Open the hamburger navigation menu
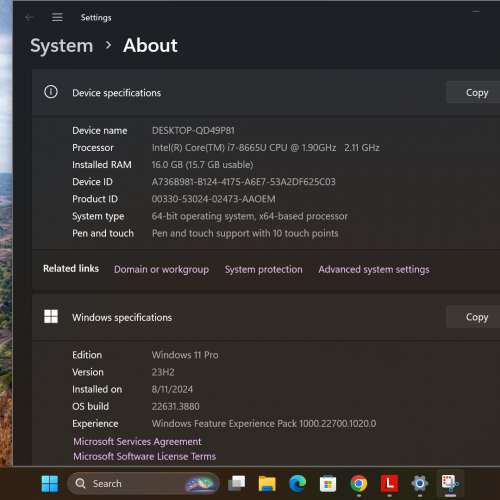This screenshot has width=500, height=500. pyautogui.click(x=57, y=17)
